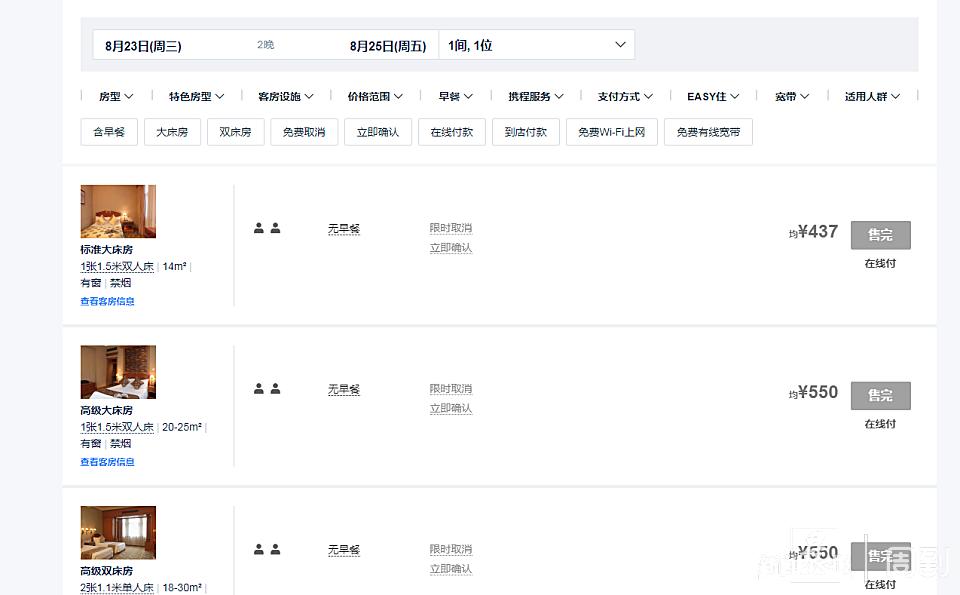Expand the 价格范围 filter menu
960x595 pixels.
pyautogui.click(x=374, y=96)
